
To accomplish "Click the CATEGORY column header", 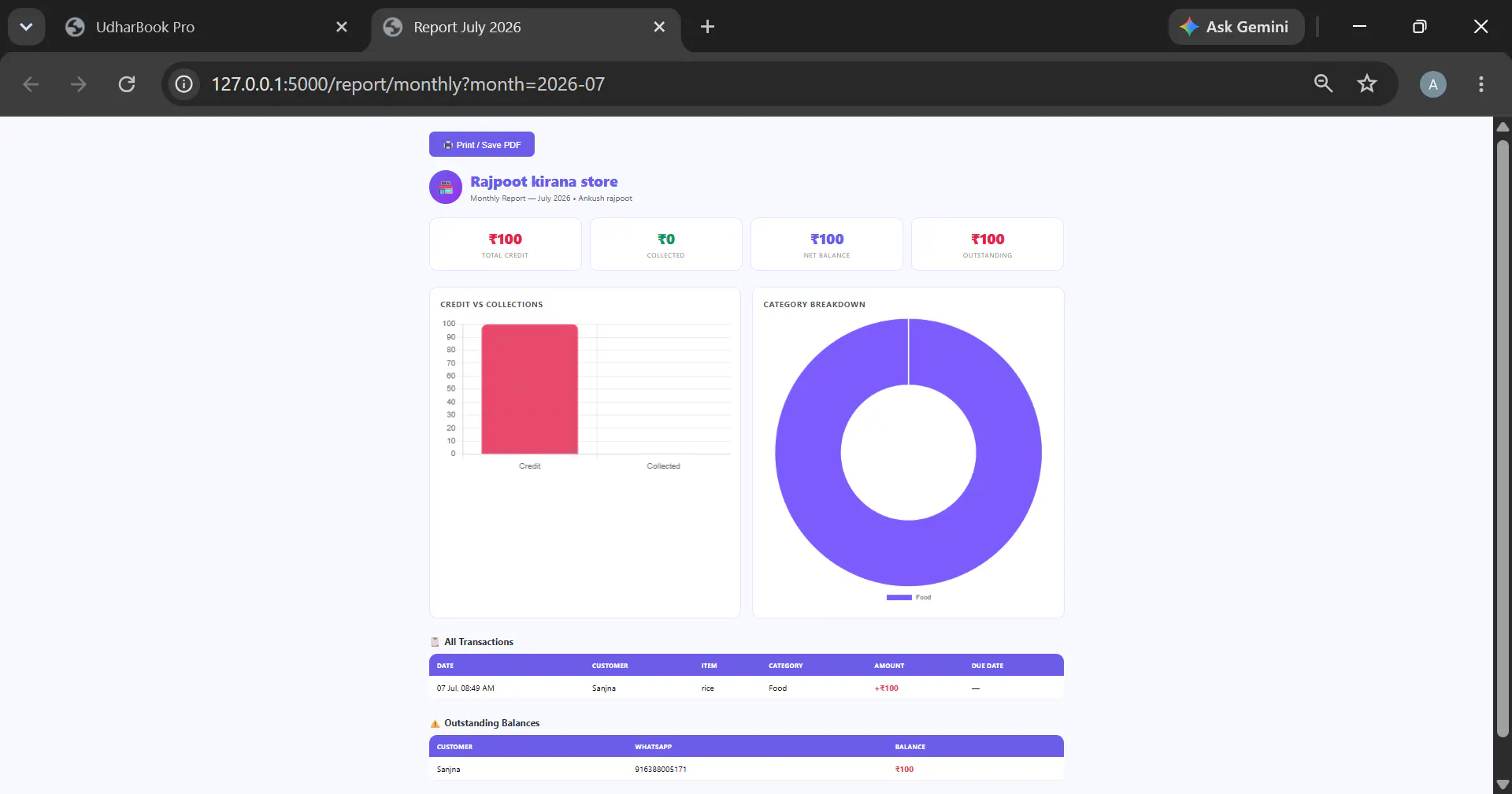I will [786, 666].
